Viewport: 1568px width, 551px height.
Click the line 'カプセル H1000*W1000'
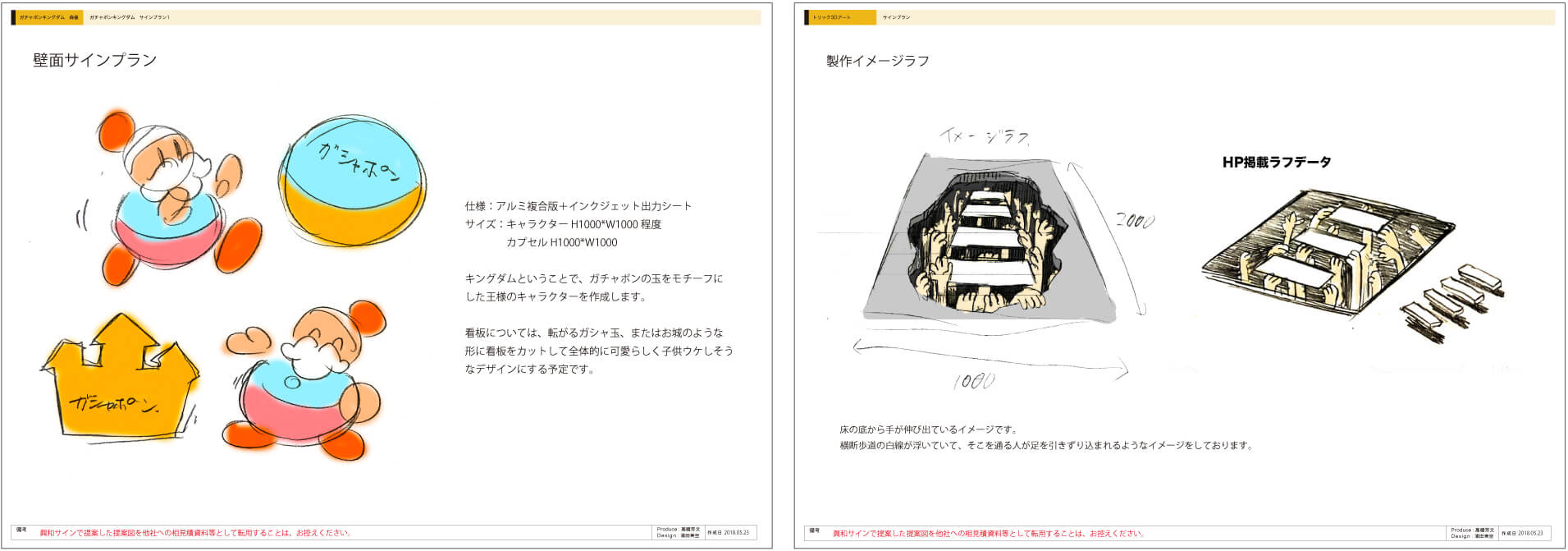point(561,242)
